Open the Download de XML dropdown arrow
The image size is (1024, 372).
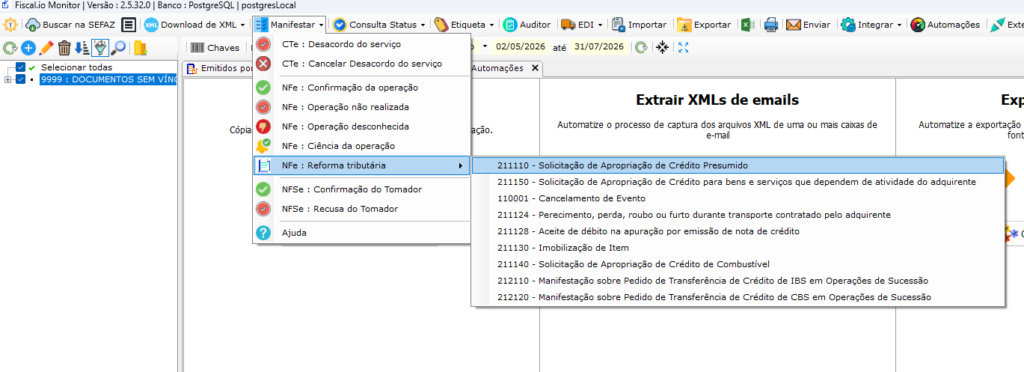(x=243, y=25)
